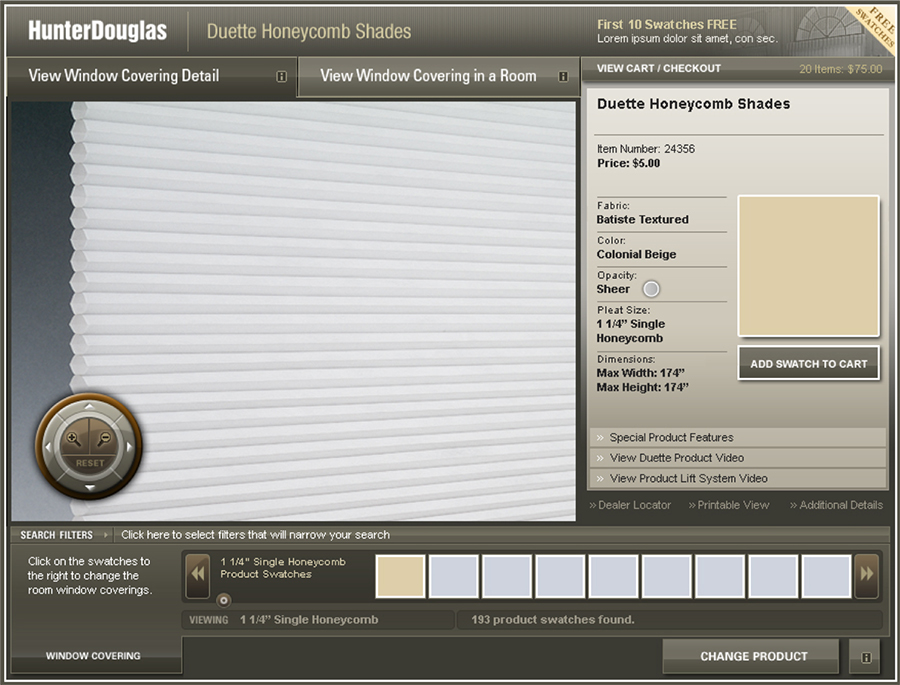Show next swatches with the forward arrow
This screenshot has height=685, width=900.
click(x=866, y=576)
